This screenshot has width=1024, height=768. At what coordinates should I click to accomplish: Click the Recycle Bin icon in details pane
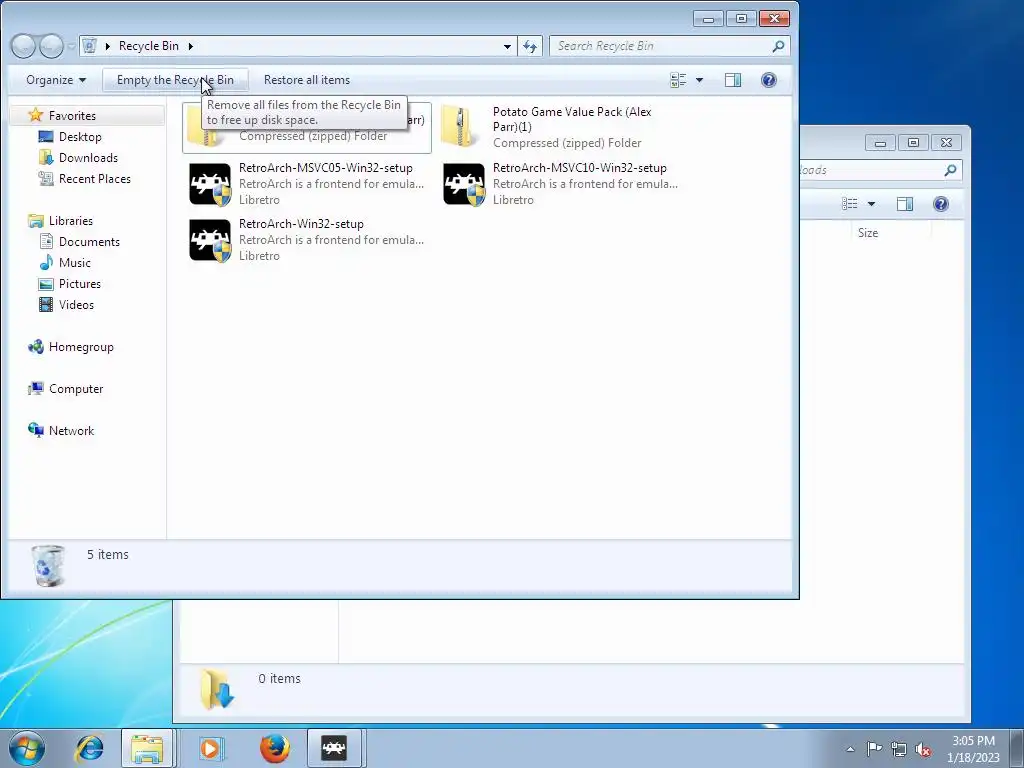pos(48,566)
